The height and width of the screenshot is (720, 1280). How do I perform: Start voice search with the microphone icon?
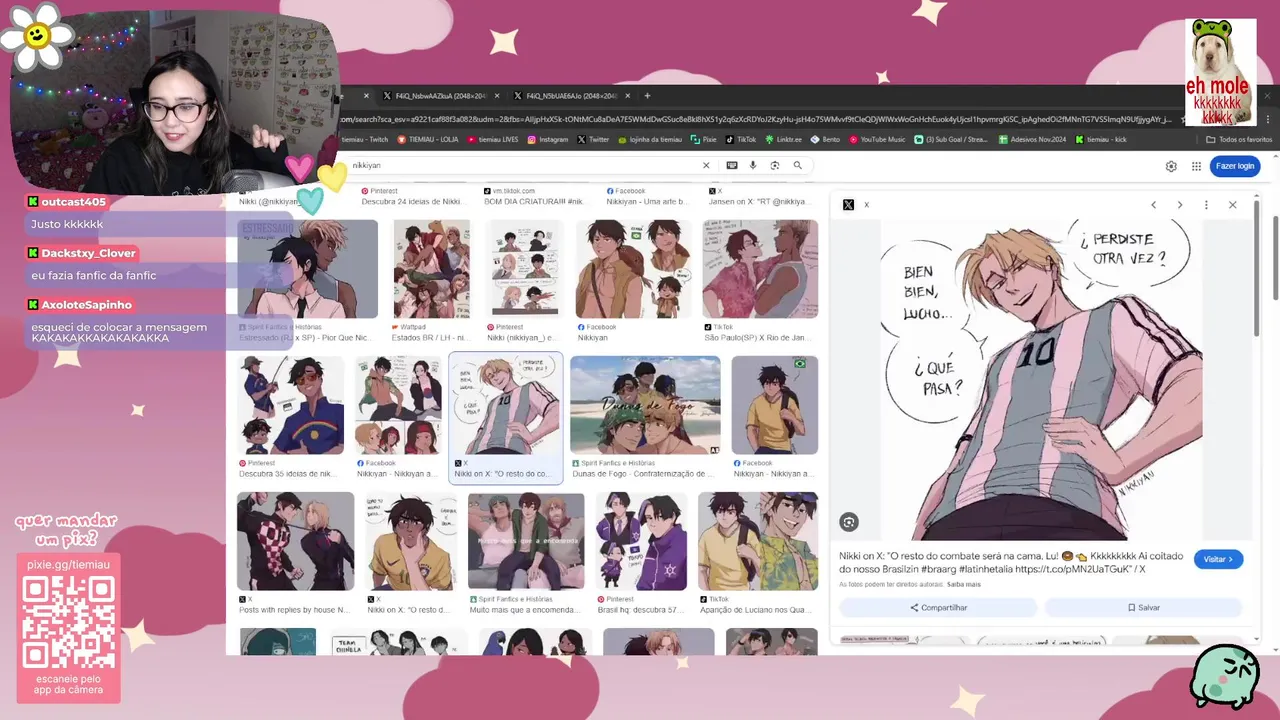click(753, 166)
